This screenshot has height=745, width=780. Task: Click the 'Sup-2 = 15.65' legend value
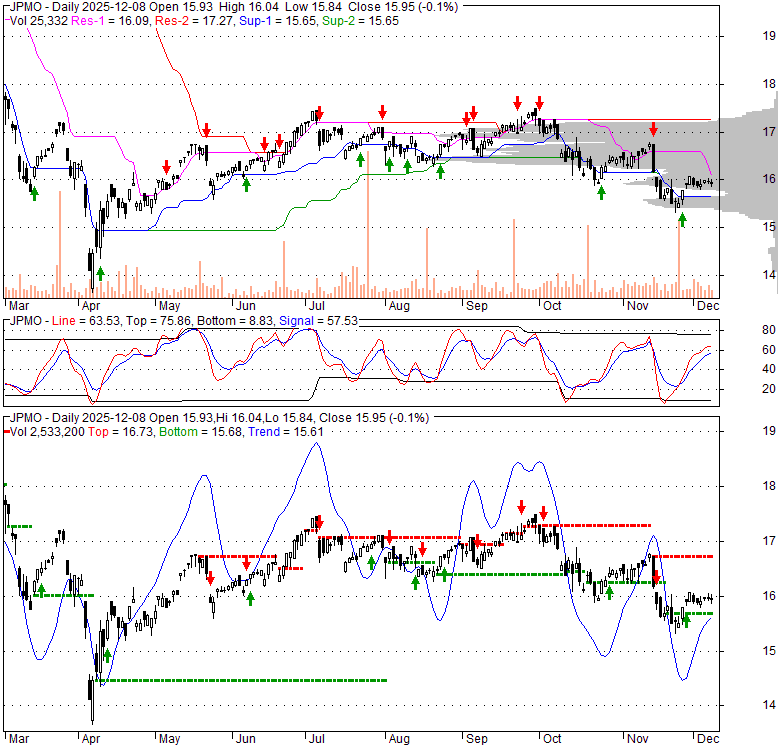(360, 21)
